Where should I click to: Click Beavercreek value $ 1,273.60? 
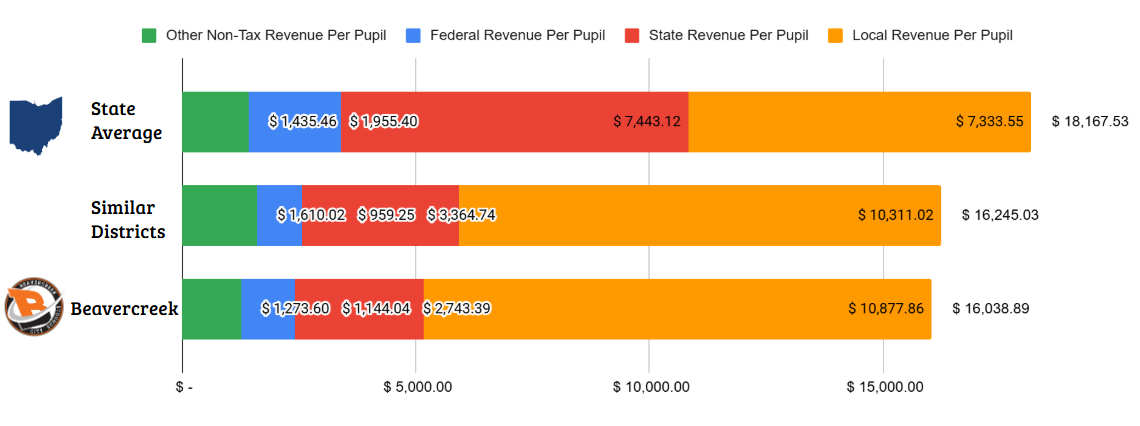[x=296, y=308]
